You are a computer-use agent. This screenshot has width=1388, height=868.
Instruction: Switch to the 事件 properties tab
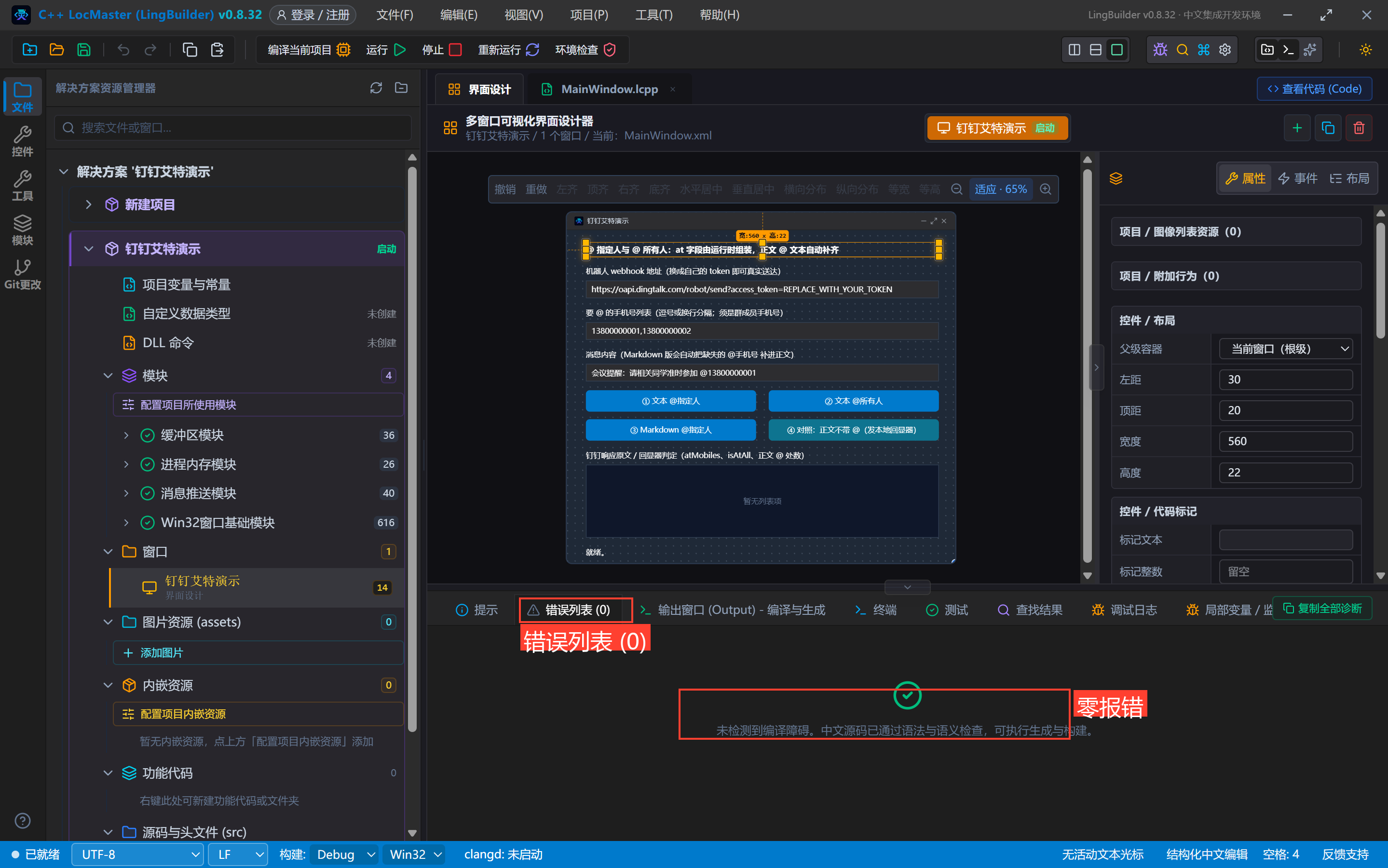pyautogui.click(x=1298, y=178)
